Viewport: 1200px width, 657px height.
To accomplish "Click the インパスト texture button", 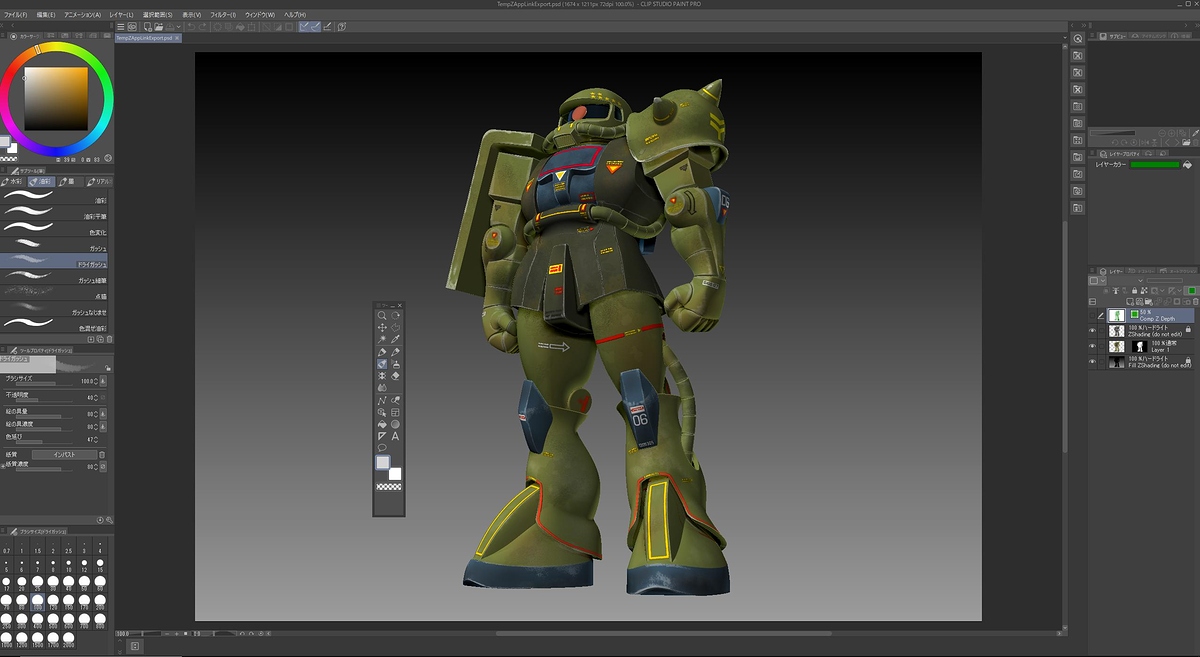I will (64, 454).
